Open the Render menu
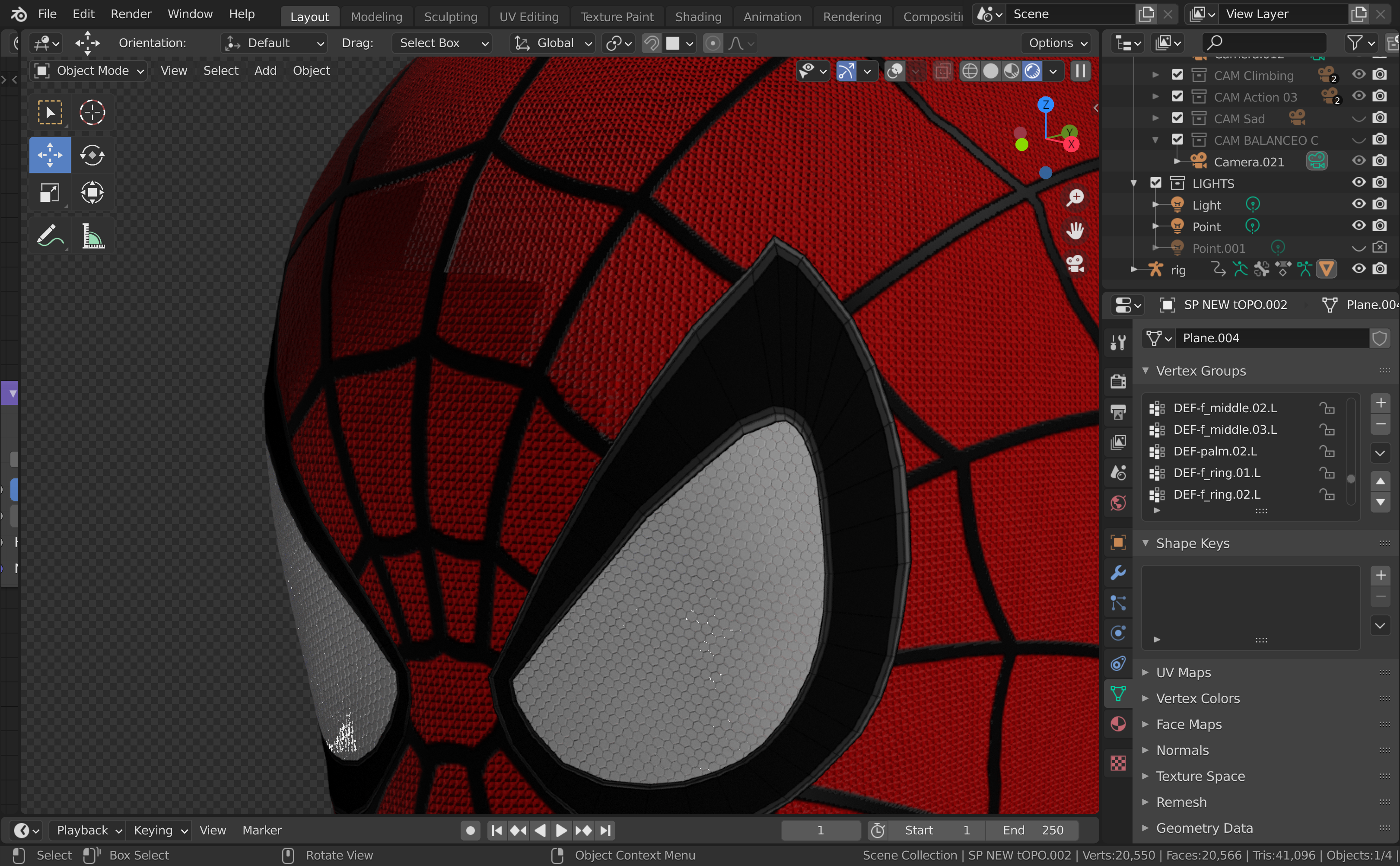Viewport: 1400px width, 866px height. pos(130,14)
